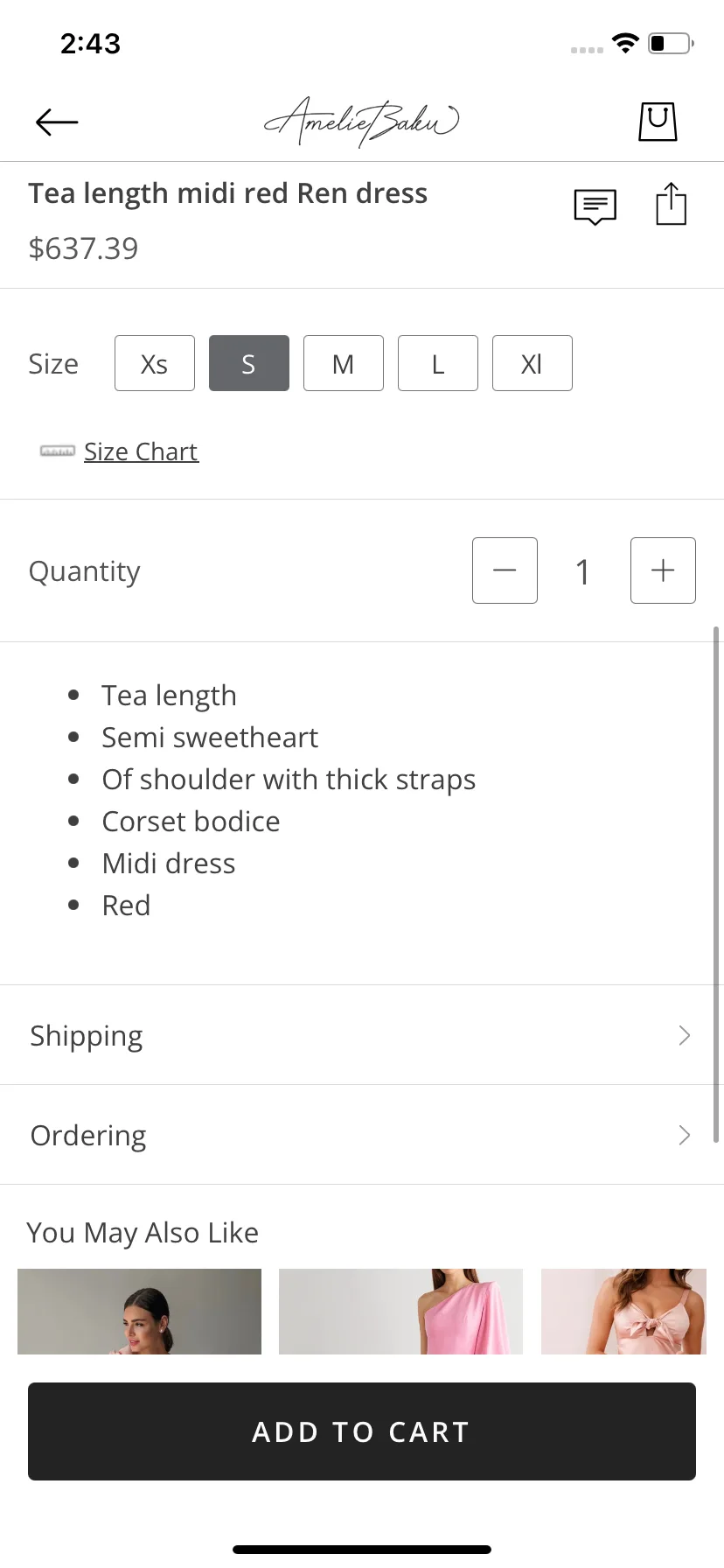The width and height of the screenshot is (724, 1568).
Task: Tap the Amelie Baku logo
Action: coord(362,122)
